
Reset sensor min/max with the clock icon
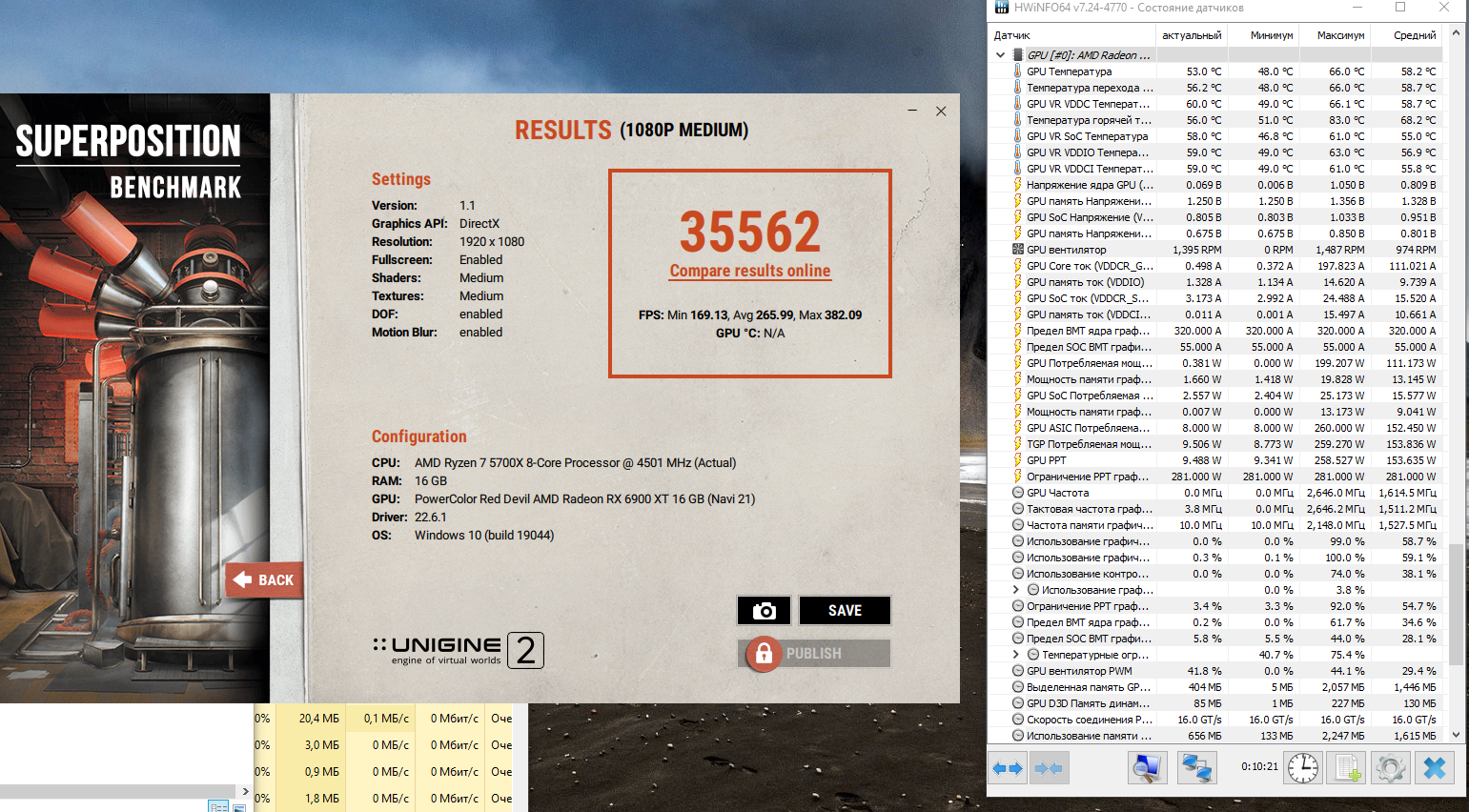tap(1303, 767)
